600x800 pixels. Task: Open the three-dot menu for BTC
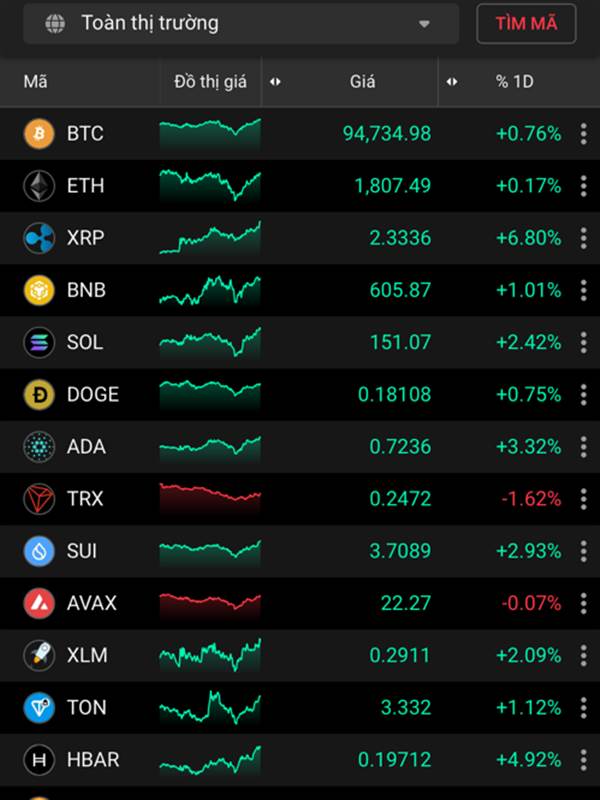584,134
